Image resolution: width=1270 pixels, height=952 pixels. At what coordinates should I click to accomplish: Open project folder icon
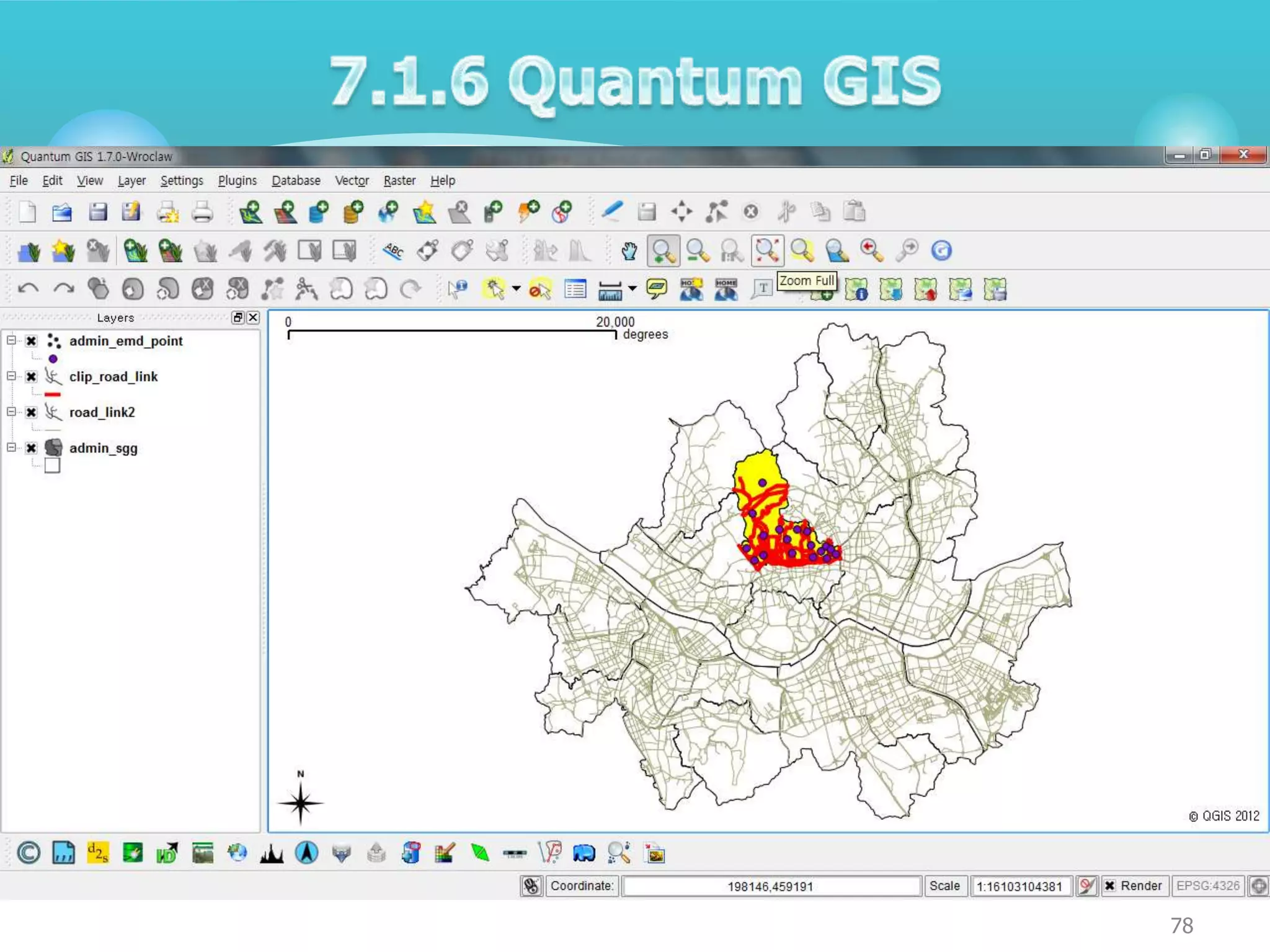tap(61, 212)
